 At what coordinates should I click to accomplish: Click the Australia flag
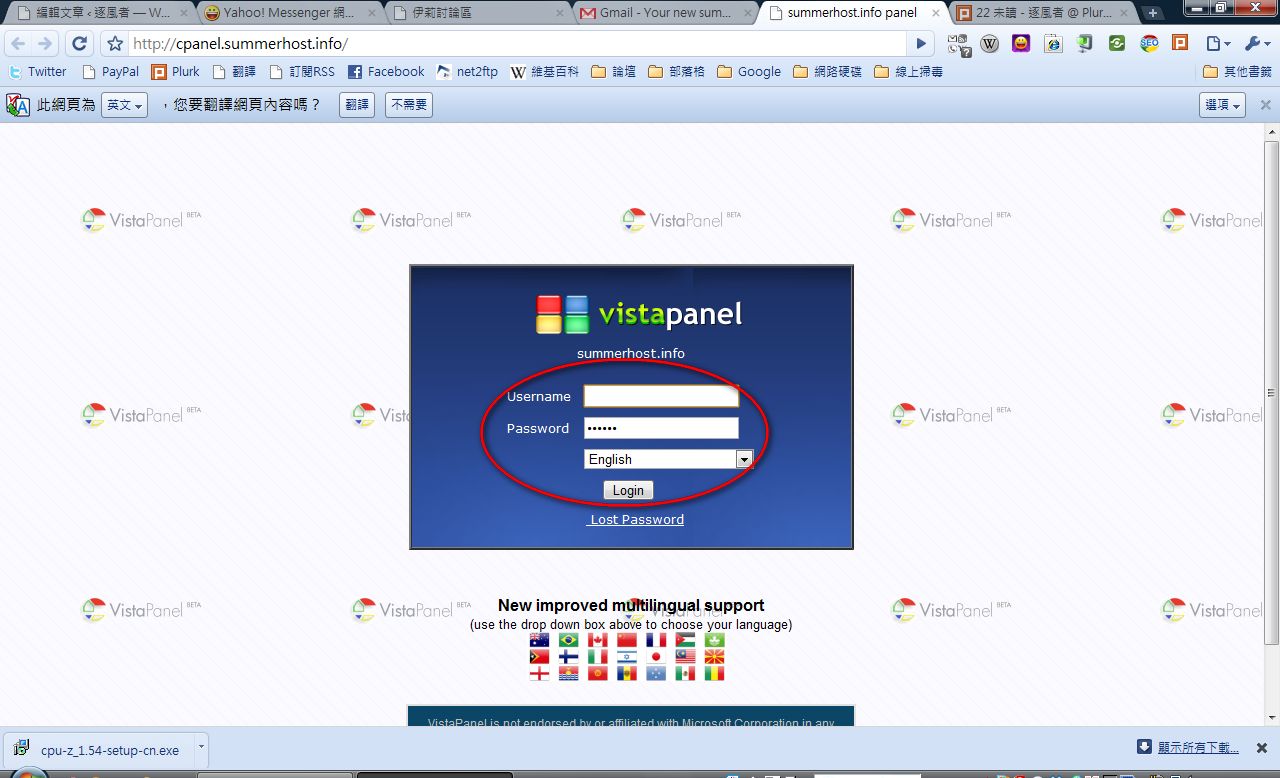540,640
